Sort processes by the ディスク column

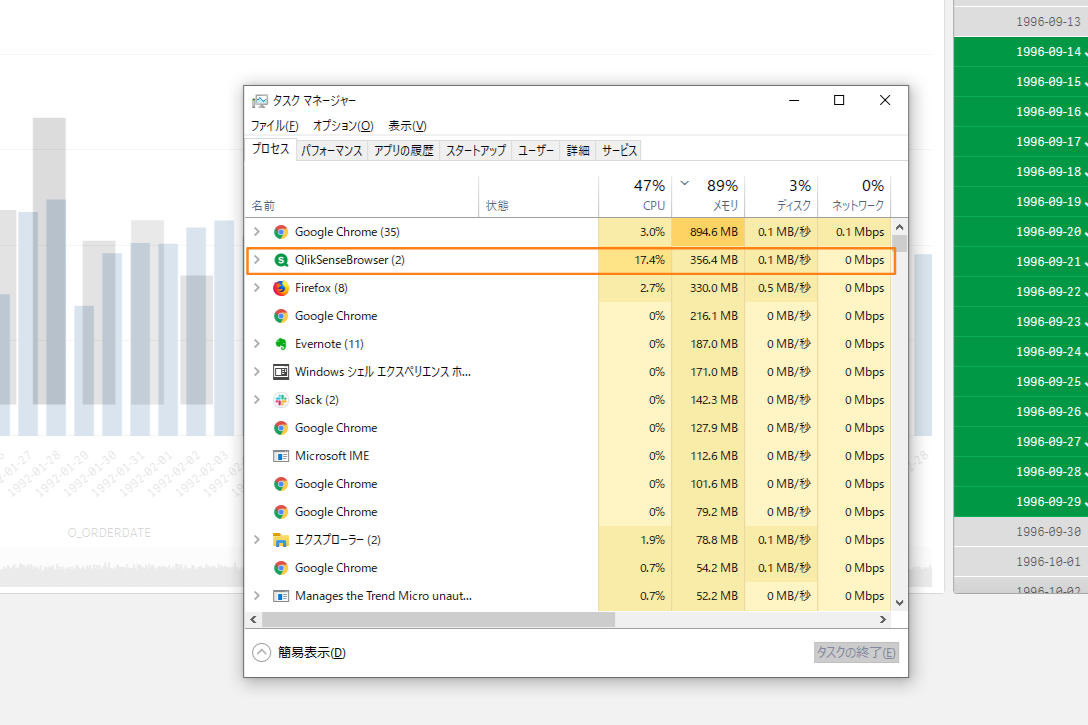coord(781,196)
